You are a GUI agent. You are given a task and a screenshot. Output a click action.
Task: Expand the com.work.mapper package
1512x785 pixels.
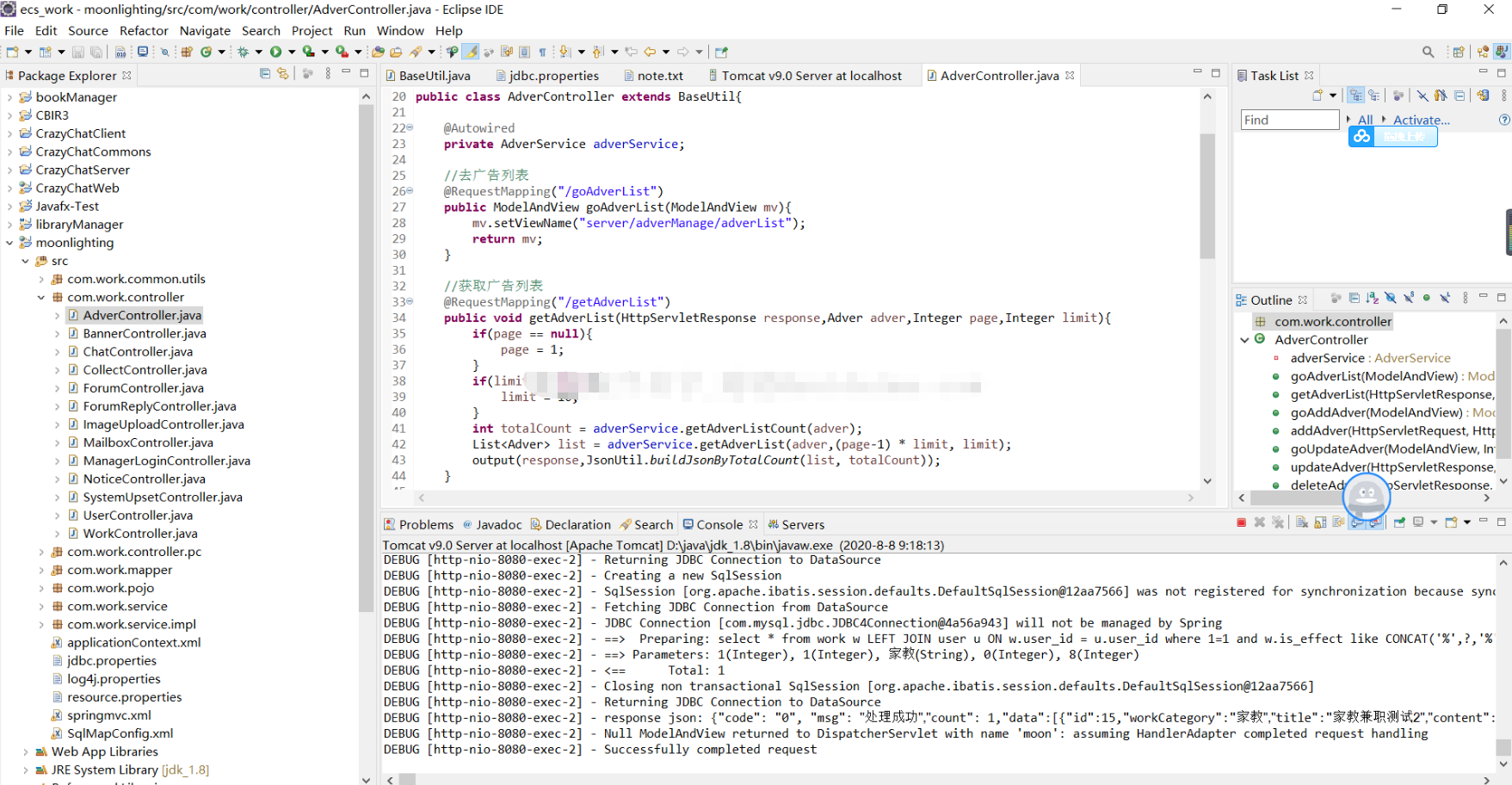click(x=40, y=570)
